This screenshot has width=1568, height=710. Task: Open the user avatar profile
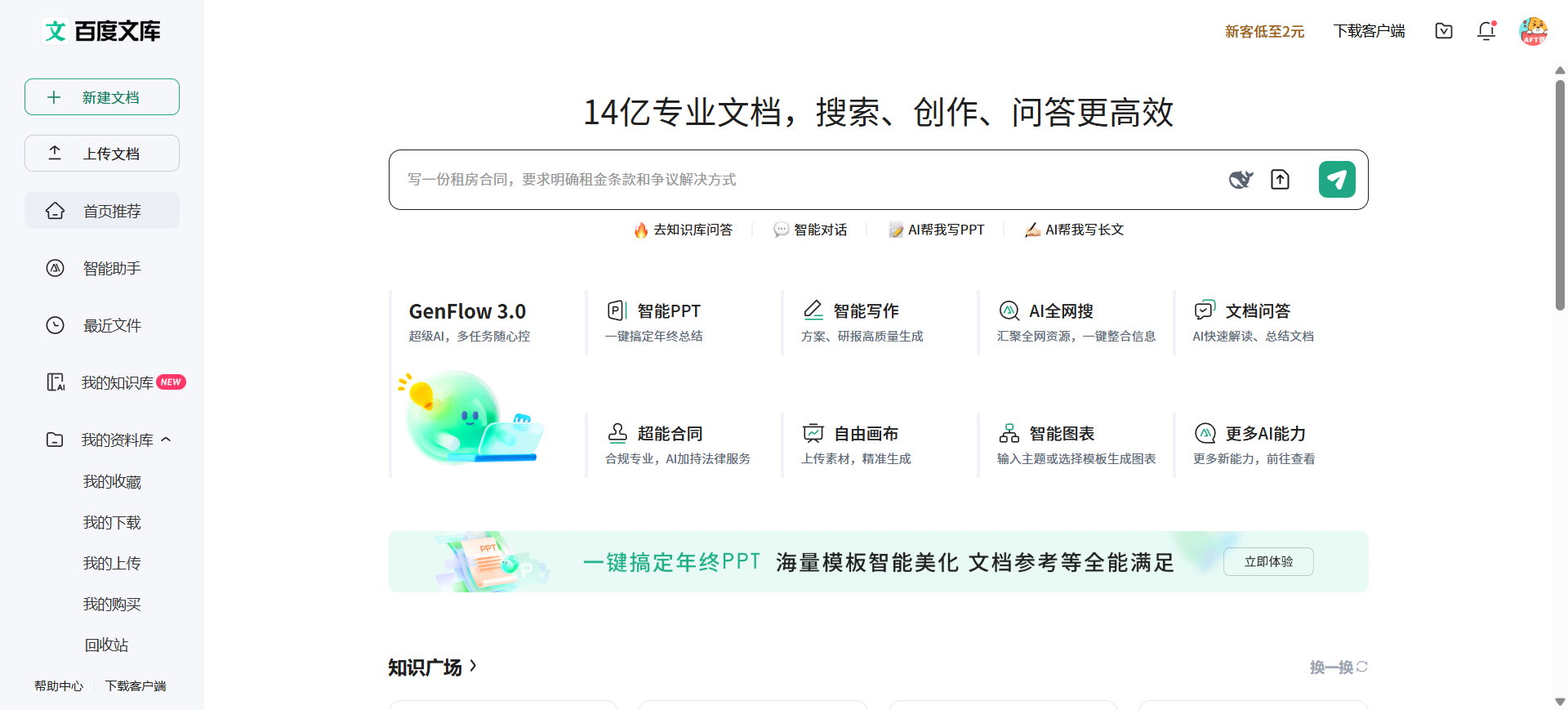tap(1533, 31)
